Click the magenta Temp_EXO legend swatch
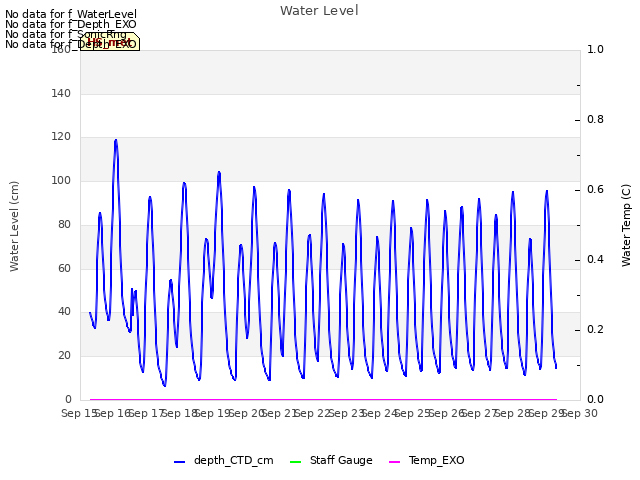 click(394, 462)
